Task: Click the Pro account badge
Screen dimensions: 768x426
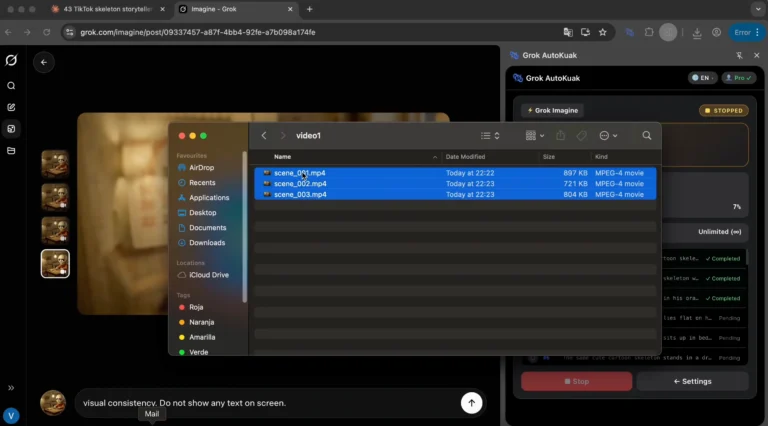Action: point(739,78)
